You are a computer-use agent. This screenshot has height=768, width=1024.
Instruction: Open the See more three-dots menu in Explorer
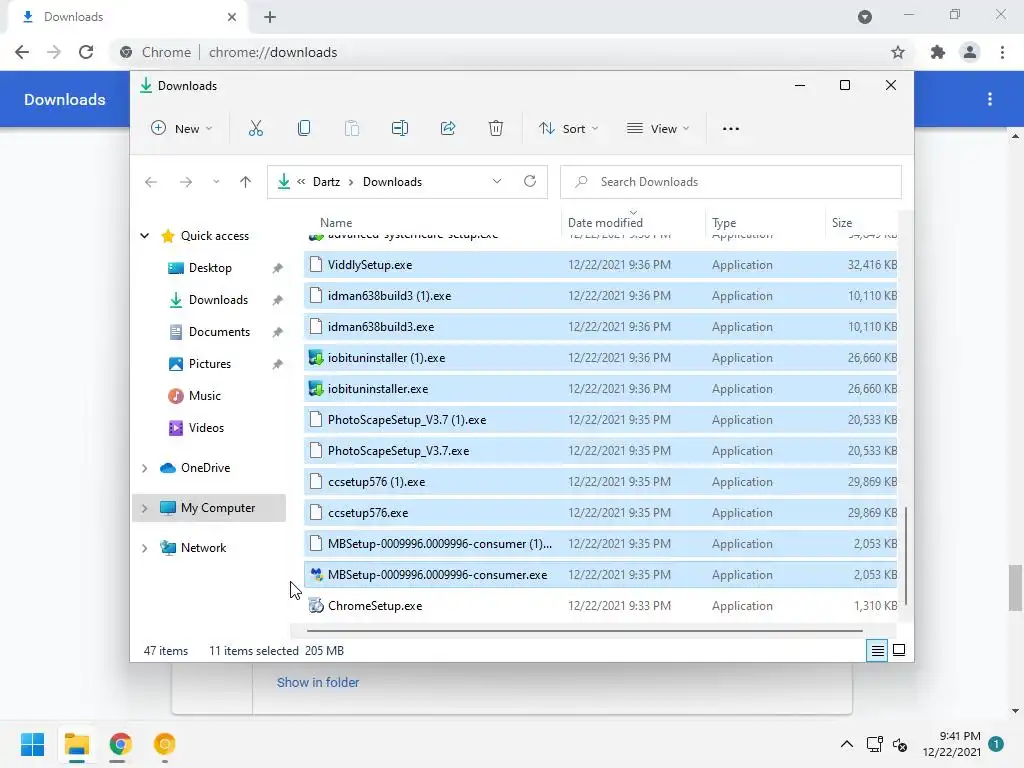(x=731, y=129)
